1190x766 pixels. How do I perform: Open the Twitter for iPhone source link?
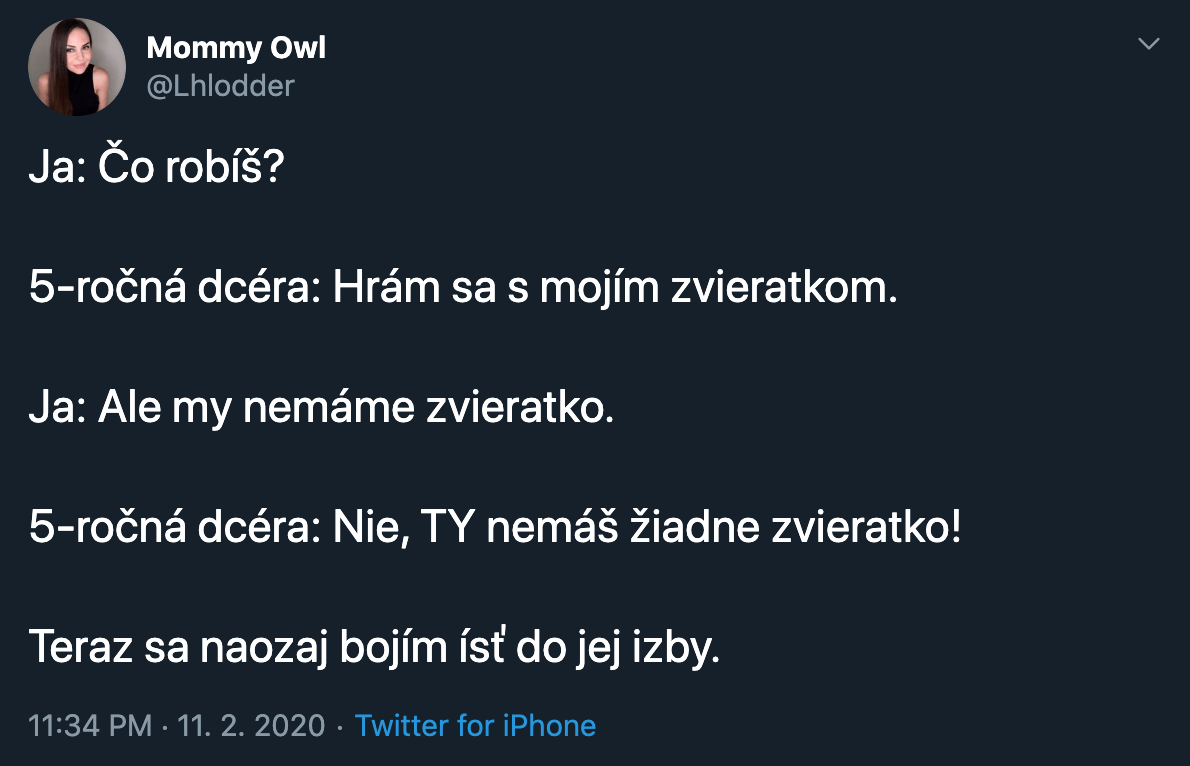pos(475,725)
